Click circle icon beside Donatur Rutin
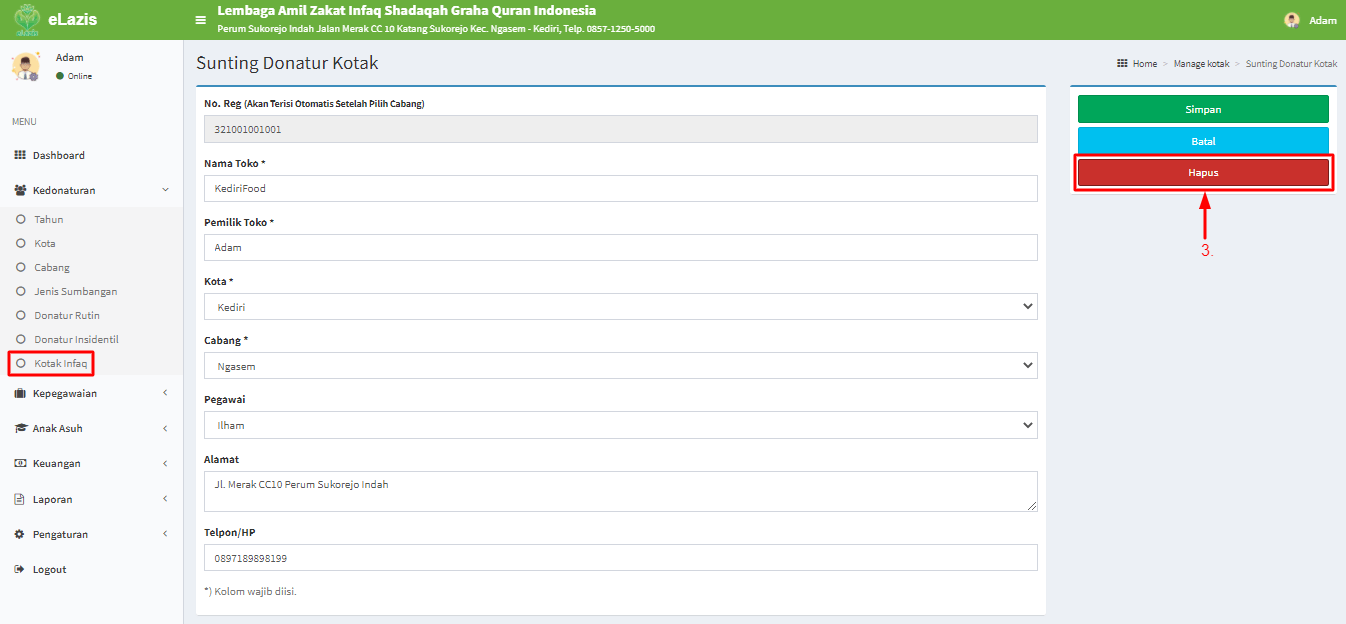The height and width of the screenshot is (624, 1346). click(x=21, y=315)
